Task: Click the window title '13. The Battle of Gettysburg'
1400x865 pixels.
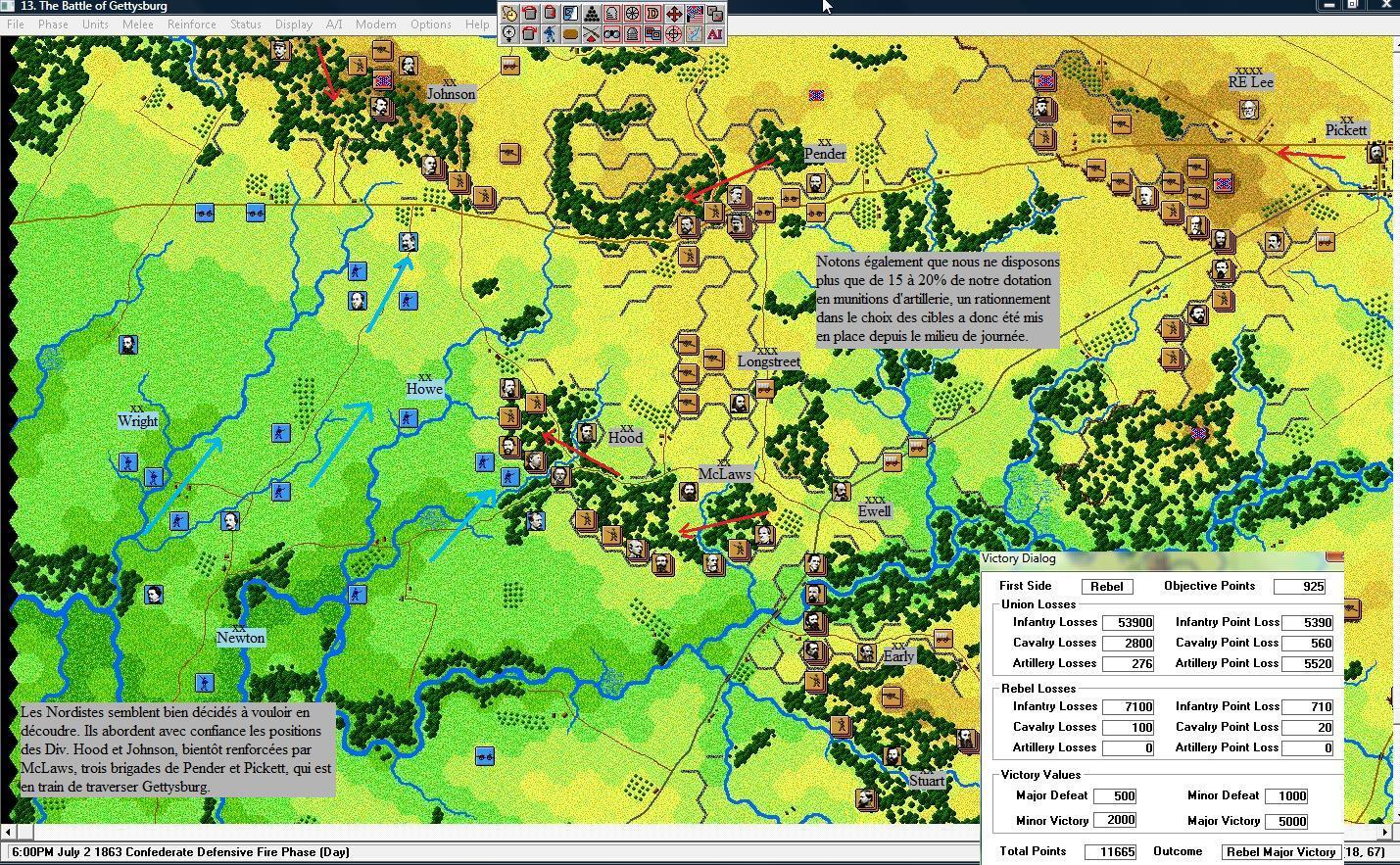Action: [x=94, y=6]
